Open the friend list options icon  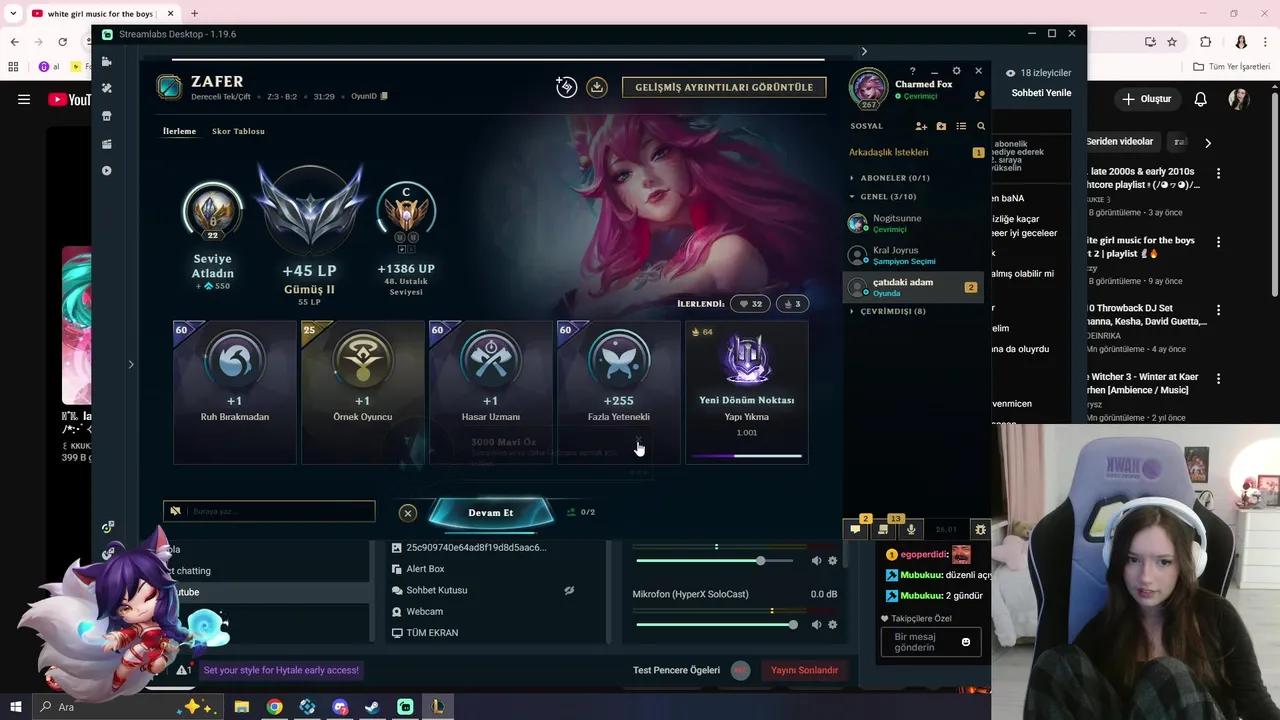pyautogui.click(x=961, y=126)
